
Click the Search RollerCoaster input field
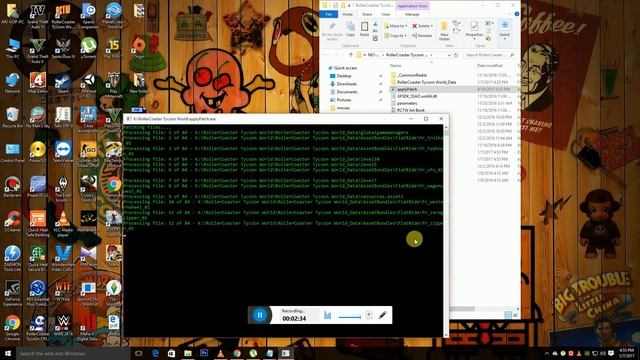(488, 55)
